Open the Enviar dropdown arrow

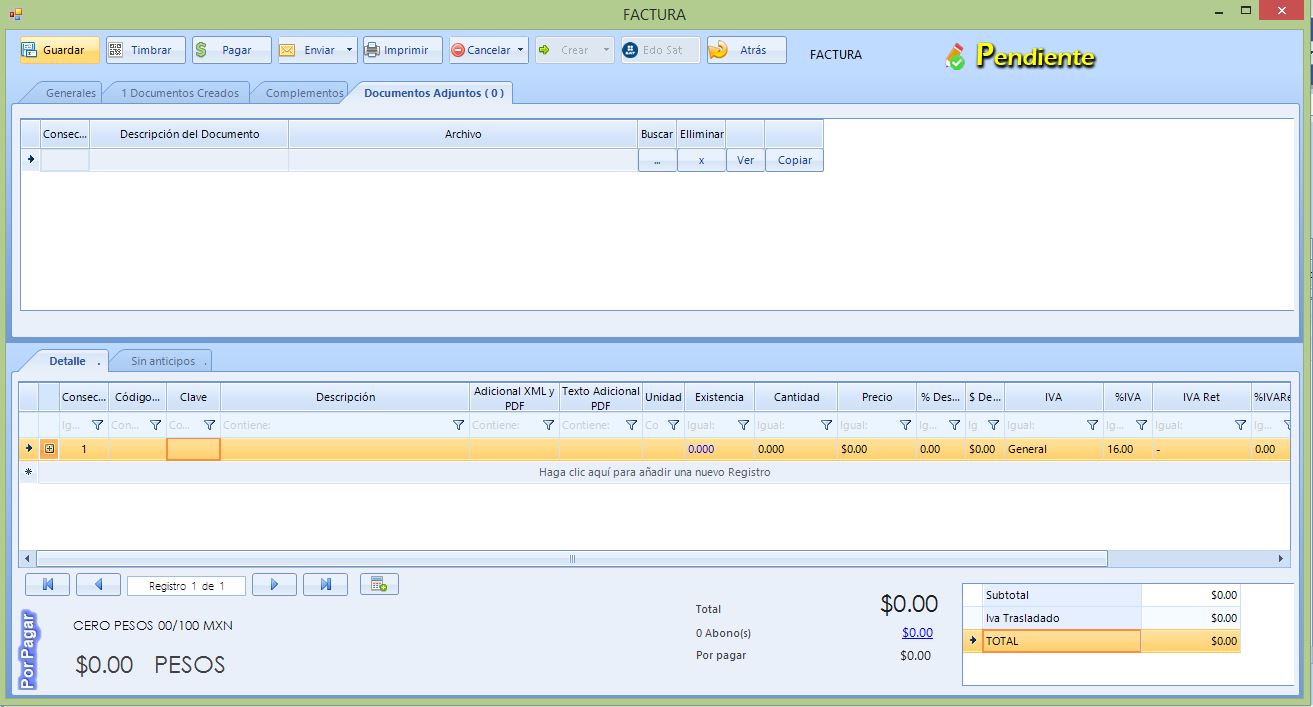(350, 50)
